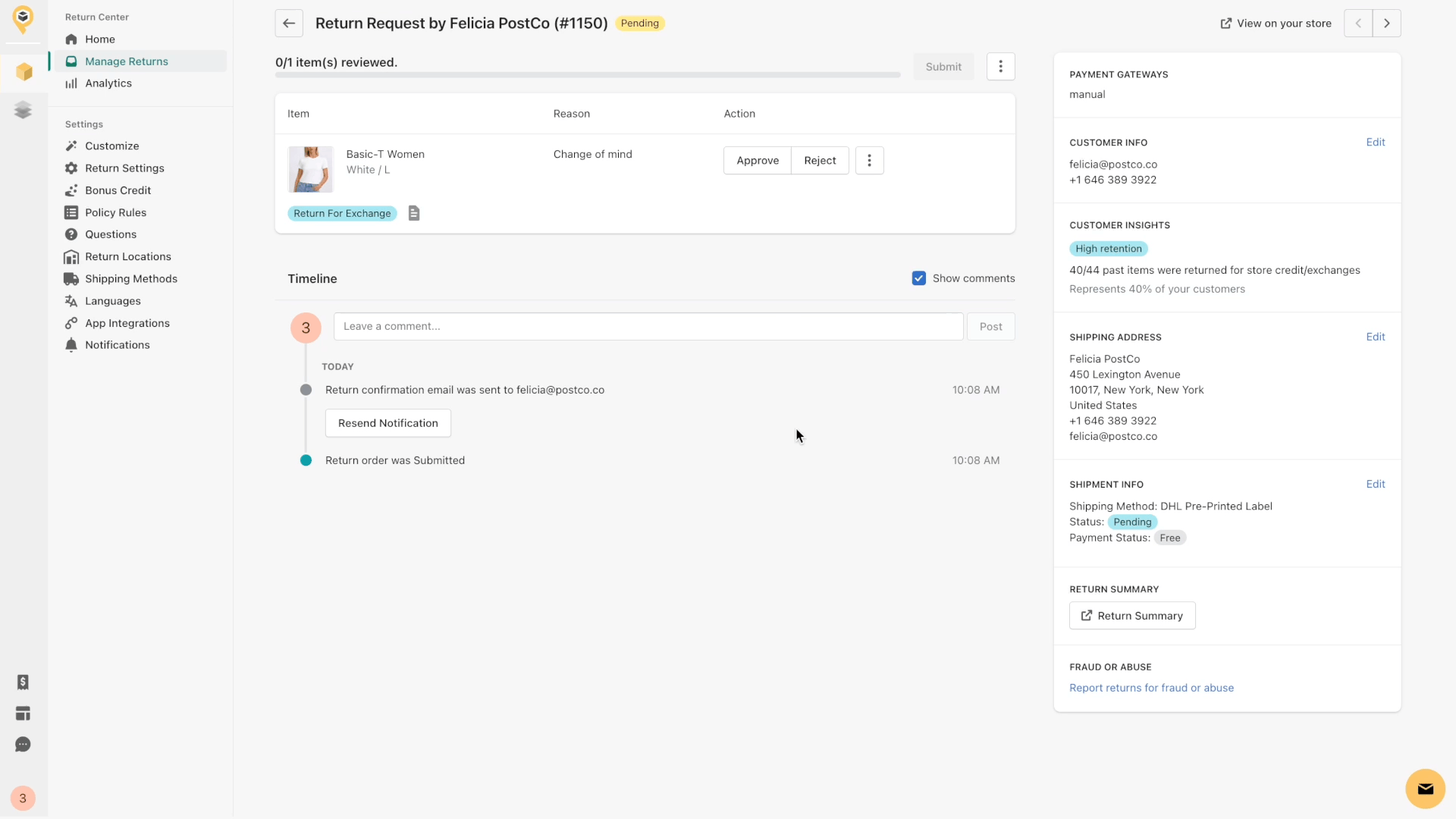This screenshot has height=819, width=1456.
Task: Go to the previous return request chevron
Action: click(1358, 24)
